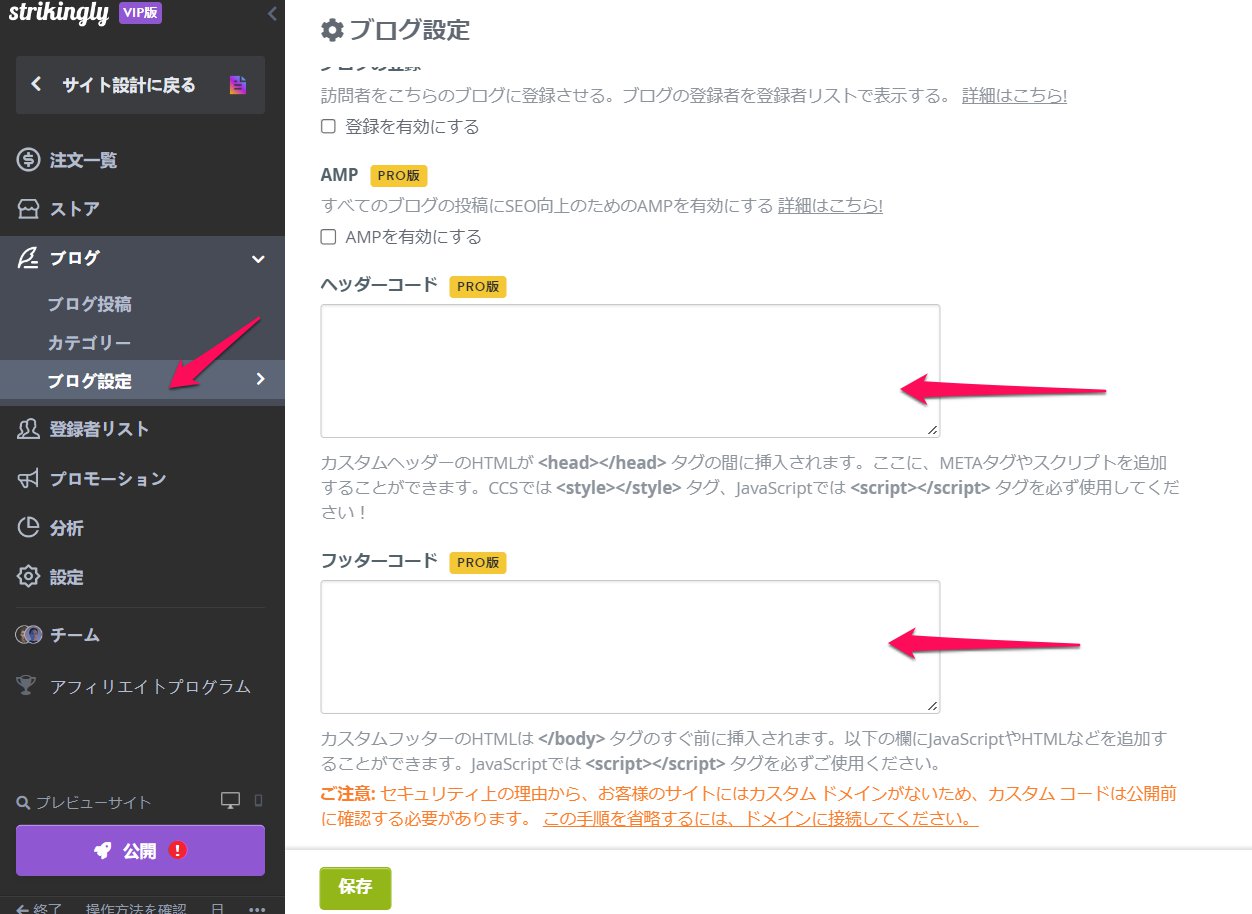Viewport: 1252px width, 914px height.
Task: Save blog settings with 保存 button
Action: [x=355, y=887]
